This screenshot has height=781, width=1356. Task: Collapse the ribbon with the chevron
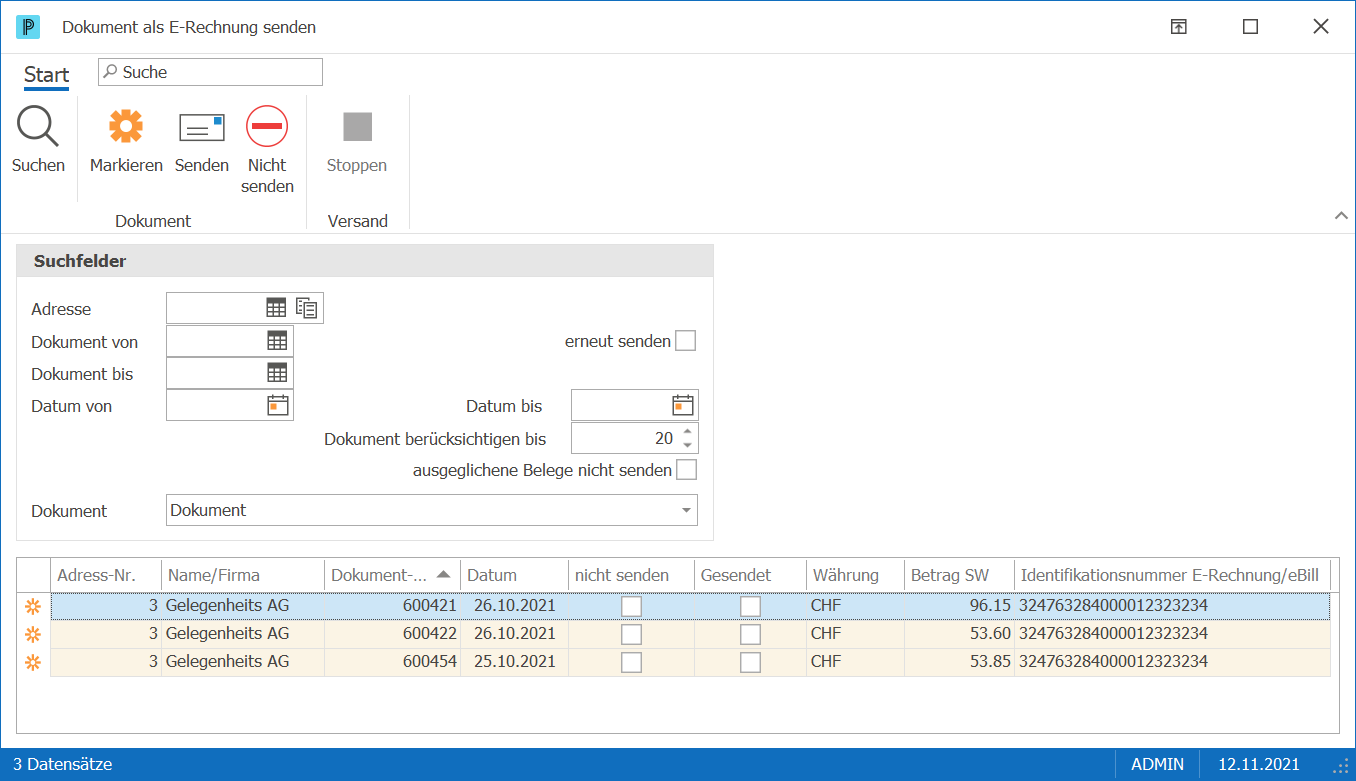click(1340, 216)
